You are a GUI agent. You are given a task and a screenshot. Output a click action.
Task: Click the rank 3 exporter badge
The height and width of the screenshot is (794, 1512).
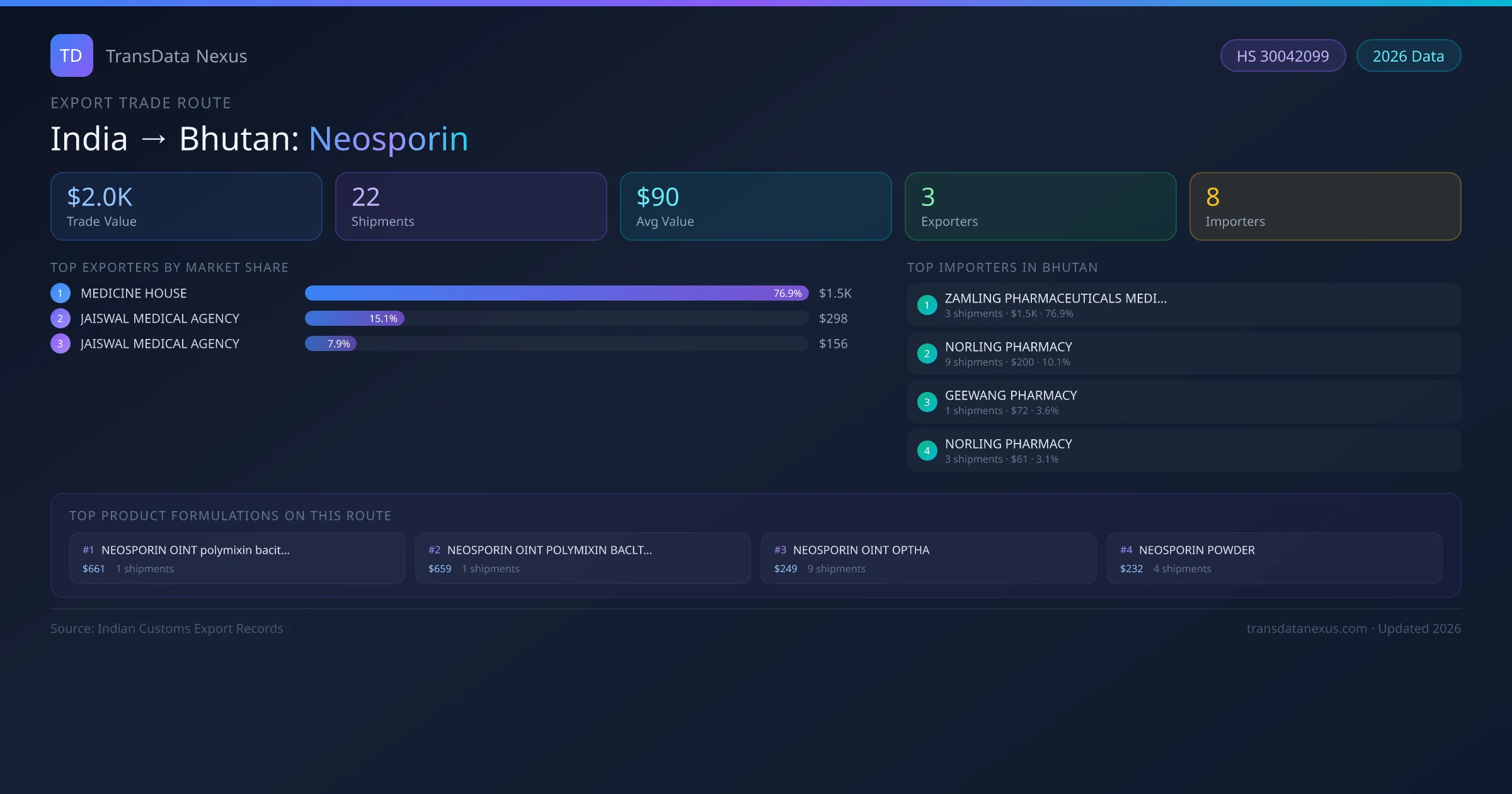(x=60, y=343)
